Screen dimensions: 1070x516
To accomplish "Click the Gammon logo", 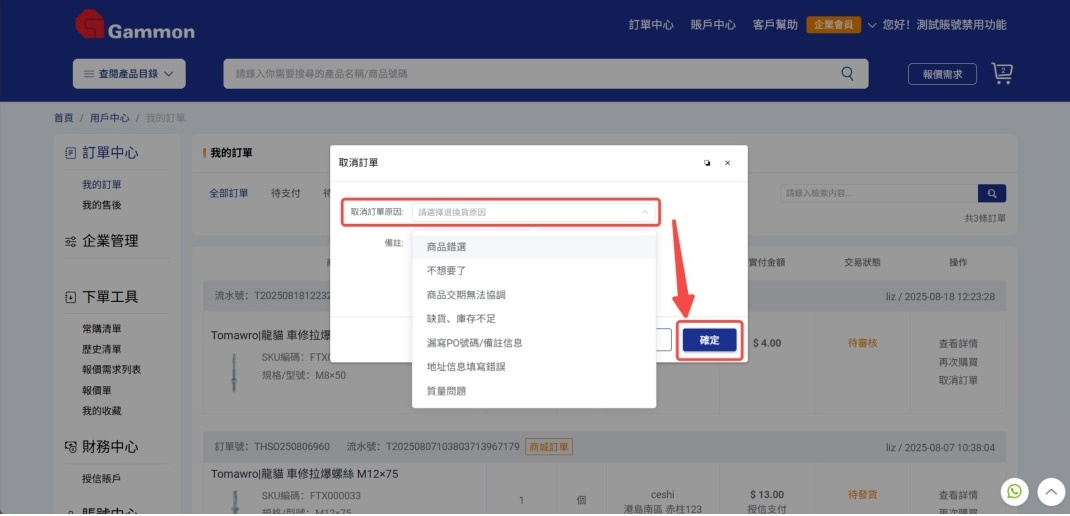I will [x=135, y=28].
